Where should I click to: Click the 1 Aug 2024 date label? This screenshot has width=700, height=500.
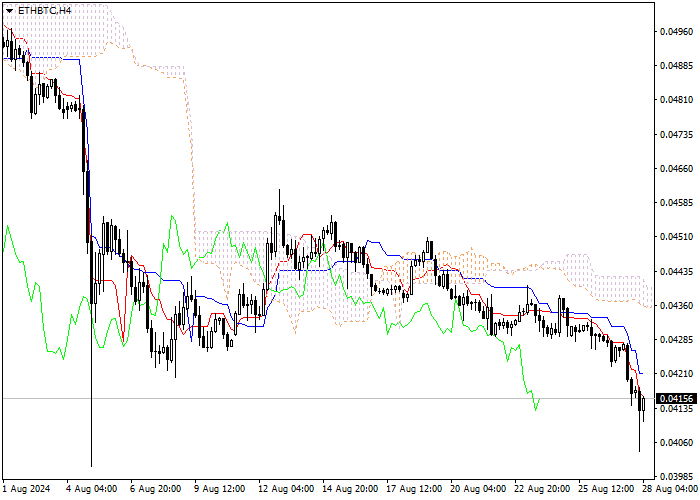(x=27, y=489)
